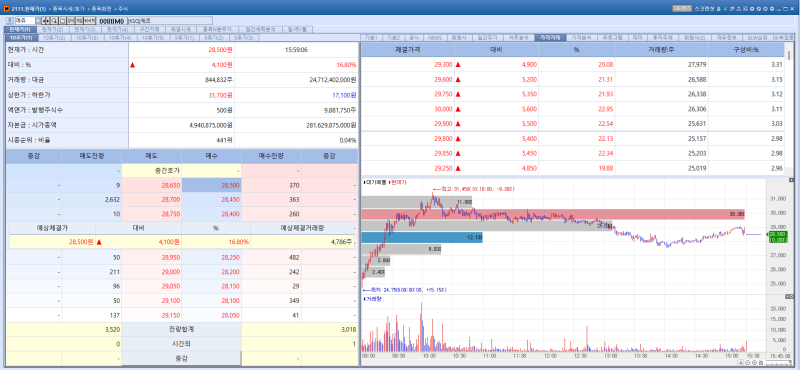
Task: Click the document icon next to the magnifier
Action: pos(62,20)
